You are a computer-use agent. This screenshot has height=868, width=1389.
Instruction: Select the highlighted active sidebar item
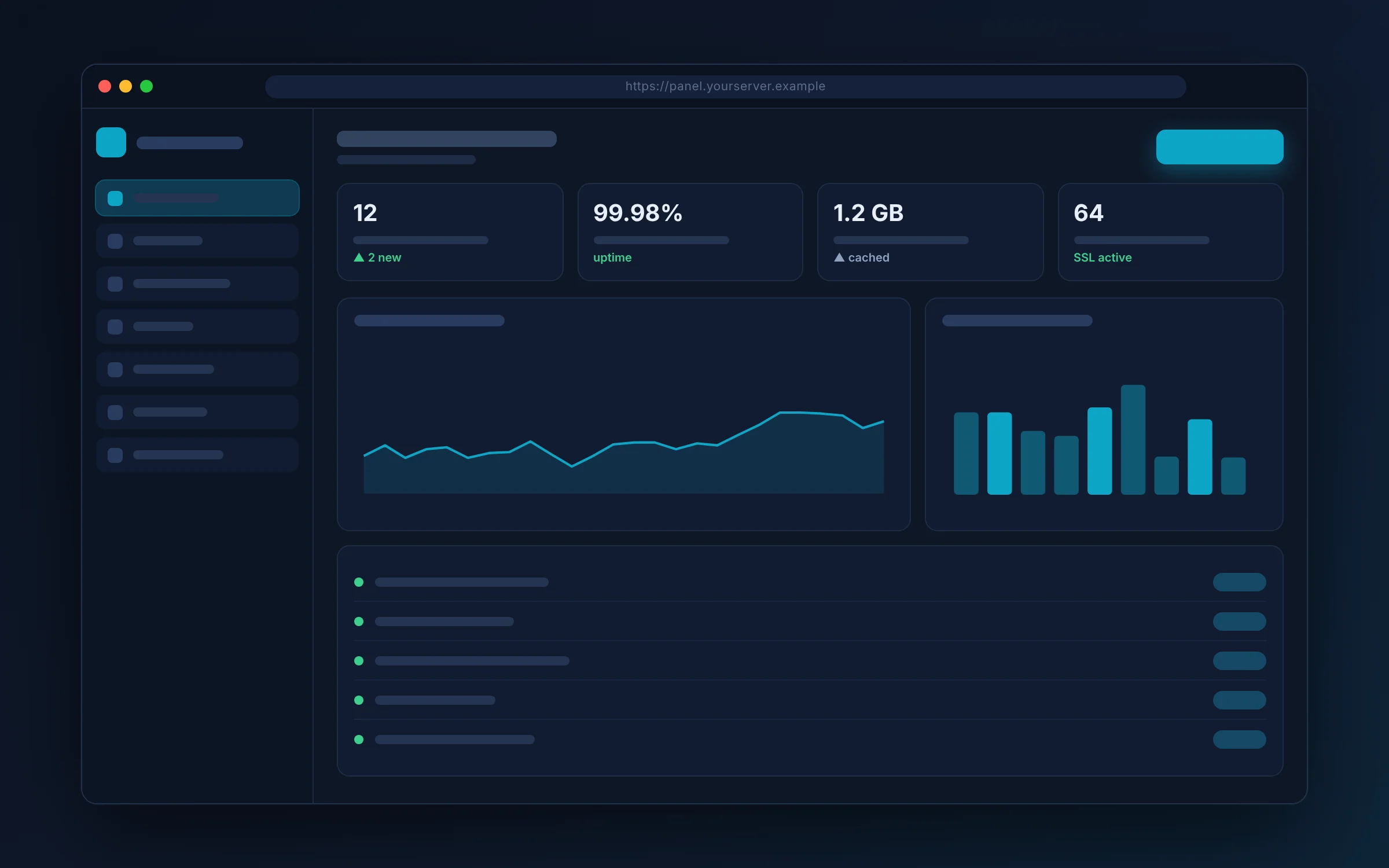tap(197, 198)
